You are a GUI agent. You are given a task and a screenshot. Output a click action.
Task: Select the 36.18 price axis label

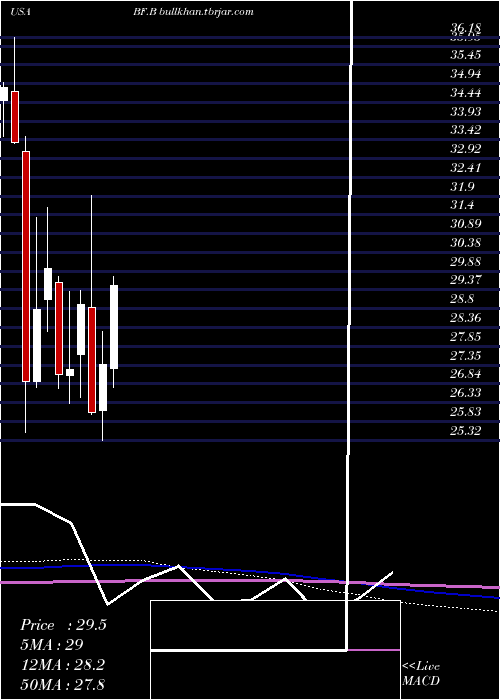click(x=466, y=29)
